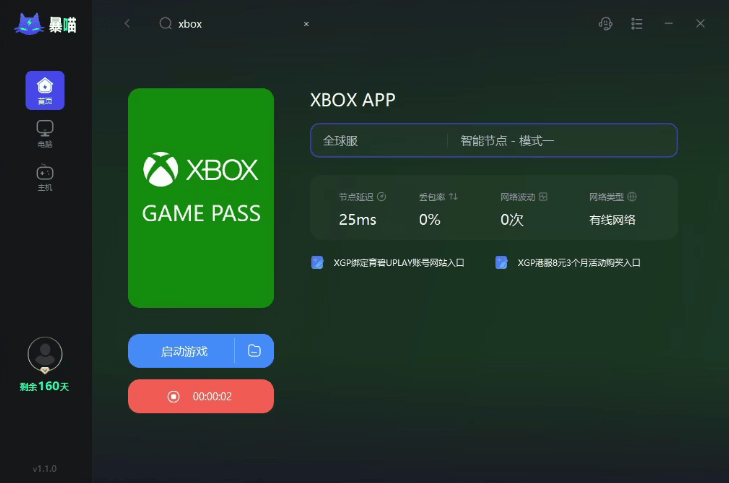Click the node latency (节点延迟) refresh icon

pyautogui.click(x=382, y=197)
